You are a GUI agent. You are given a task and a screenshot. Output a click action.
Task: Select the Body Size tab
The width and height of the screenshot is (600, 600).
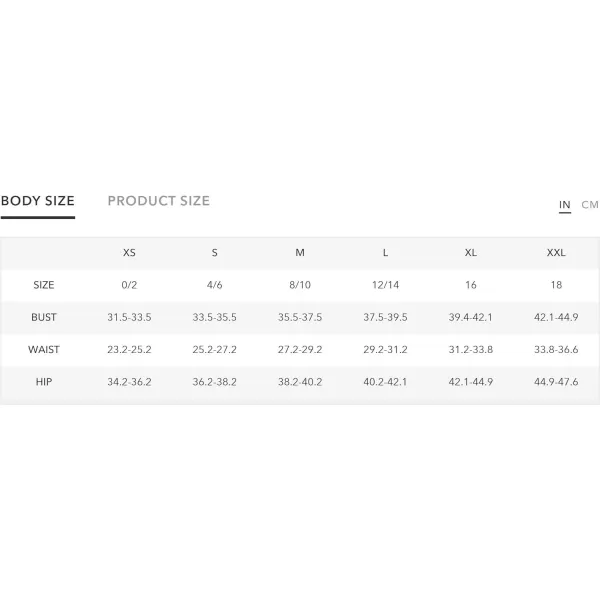pyautogui.click(x=38, y=201)
